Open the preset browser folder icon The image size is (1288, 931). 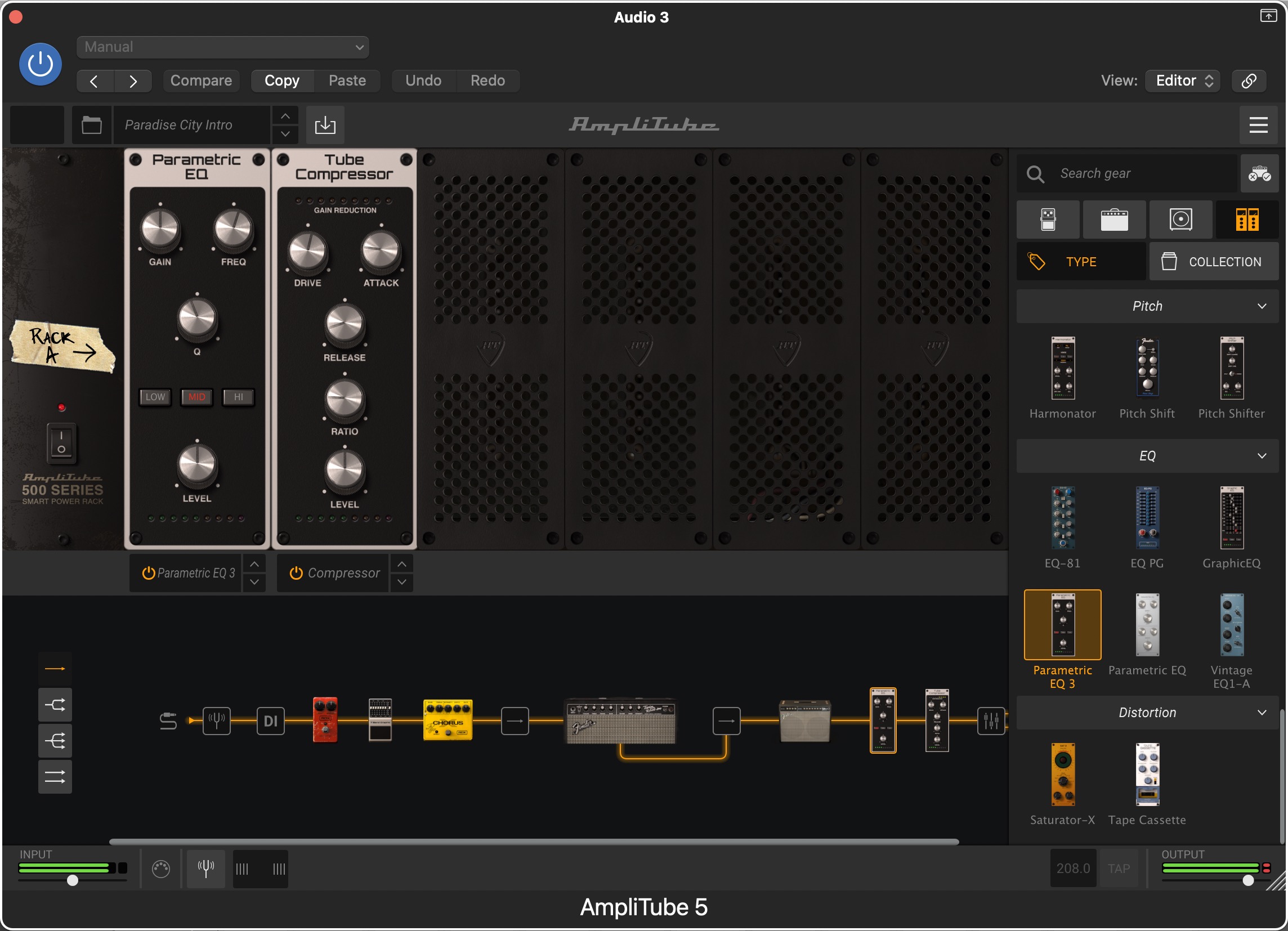pyautogui.click(x=91, y=125)
